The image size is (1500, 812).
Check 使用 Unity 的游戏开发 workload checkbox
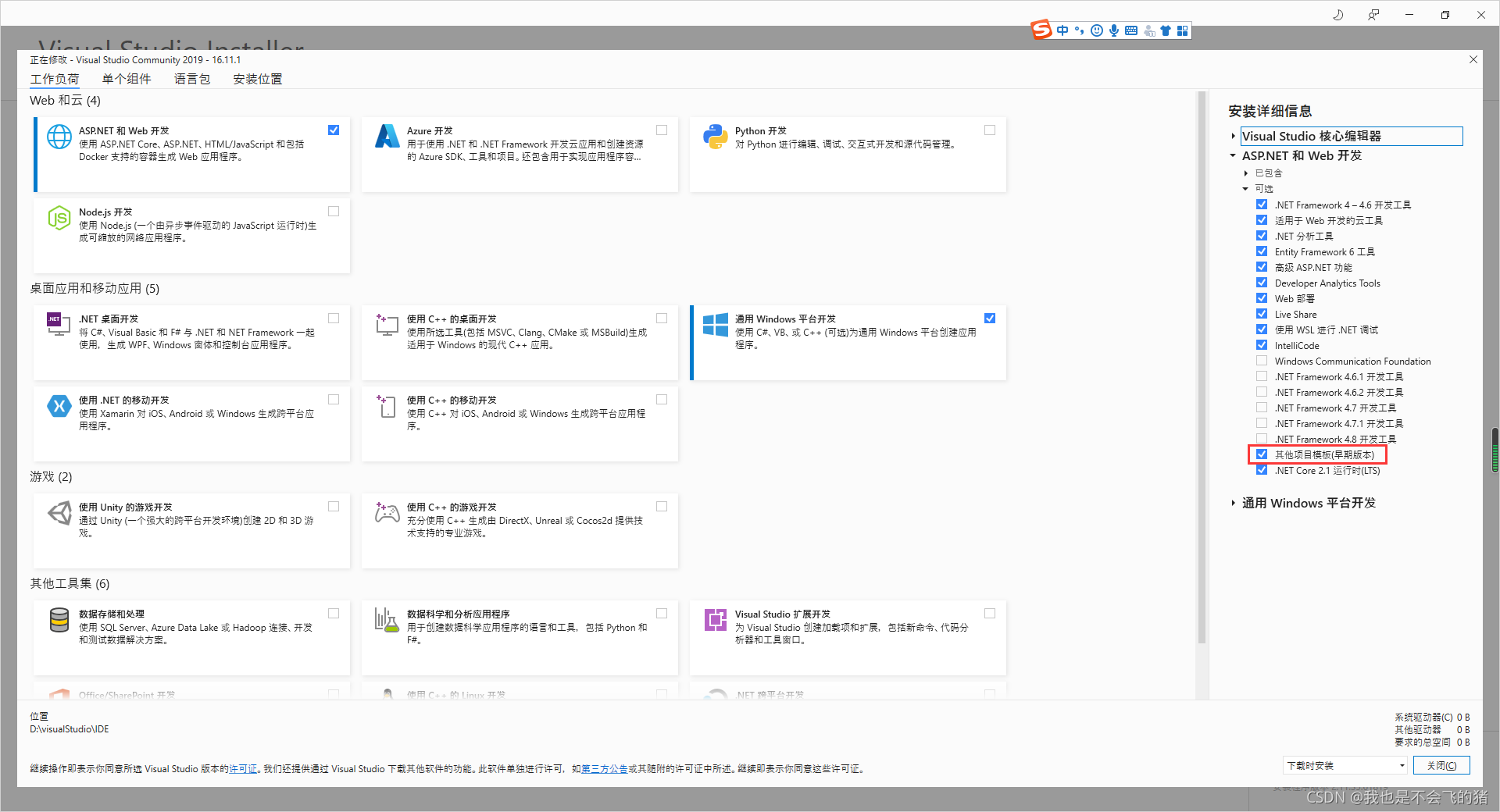tap(334, 507)
